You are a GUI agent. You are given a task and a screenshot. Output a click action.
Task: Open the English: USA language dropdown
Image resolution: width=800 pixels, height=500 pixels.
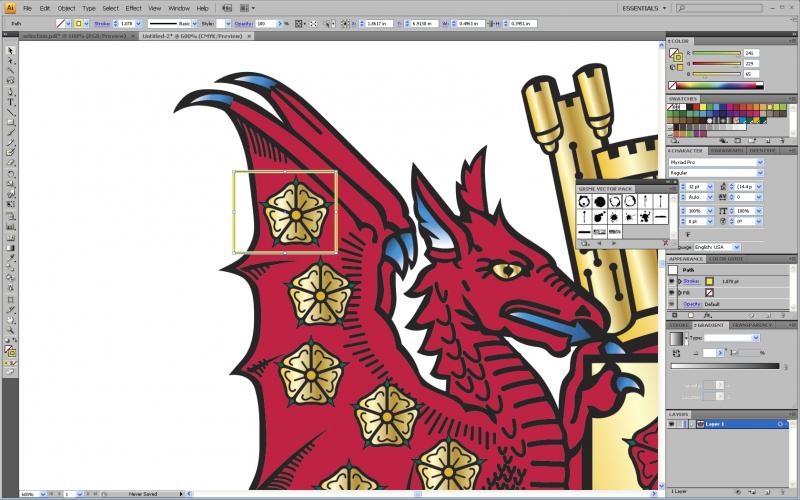coord(737,247)
